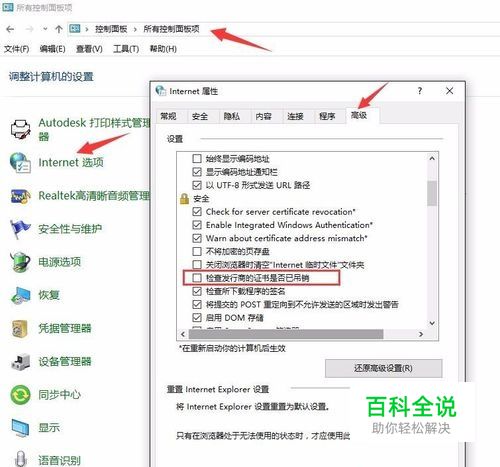500x467 pixels.
Task: Open the 显示 monitor icon
Action: [20, 428]
